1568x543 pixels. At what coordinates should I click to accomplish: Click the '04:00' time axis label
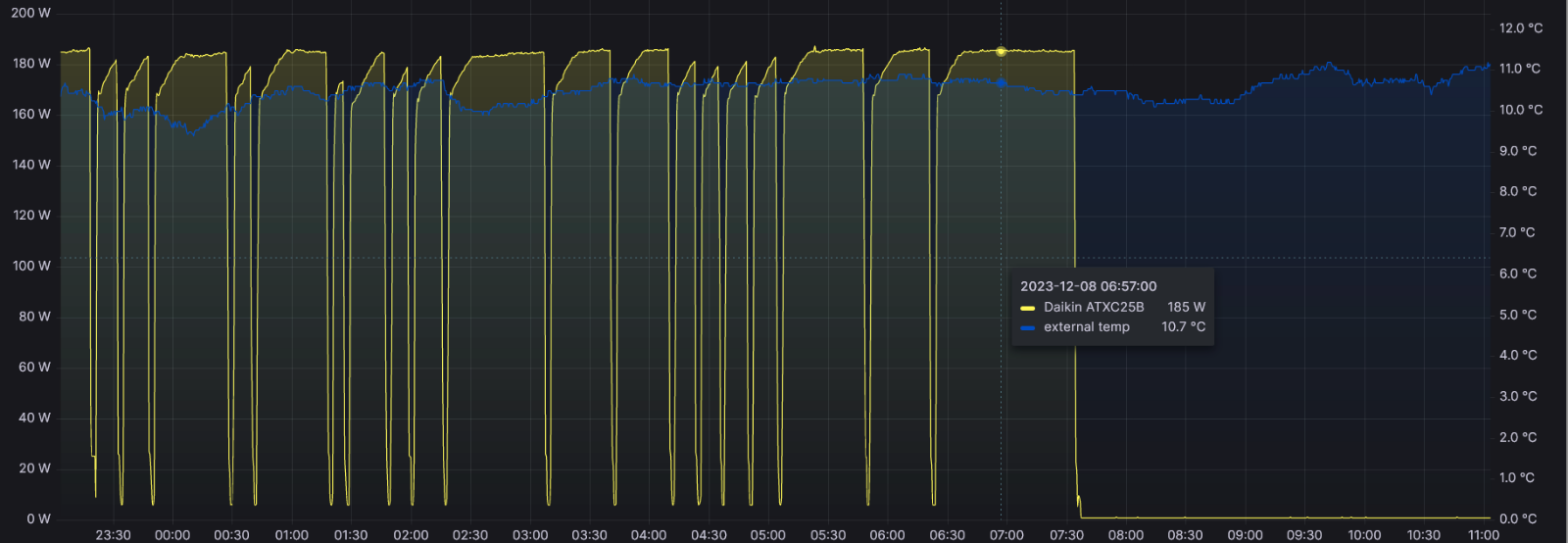(649, 535)
